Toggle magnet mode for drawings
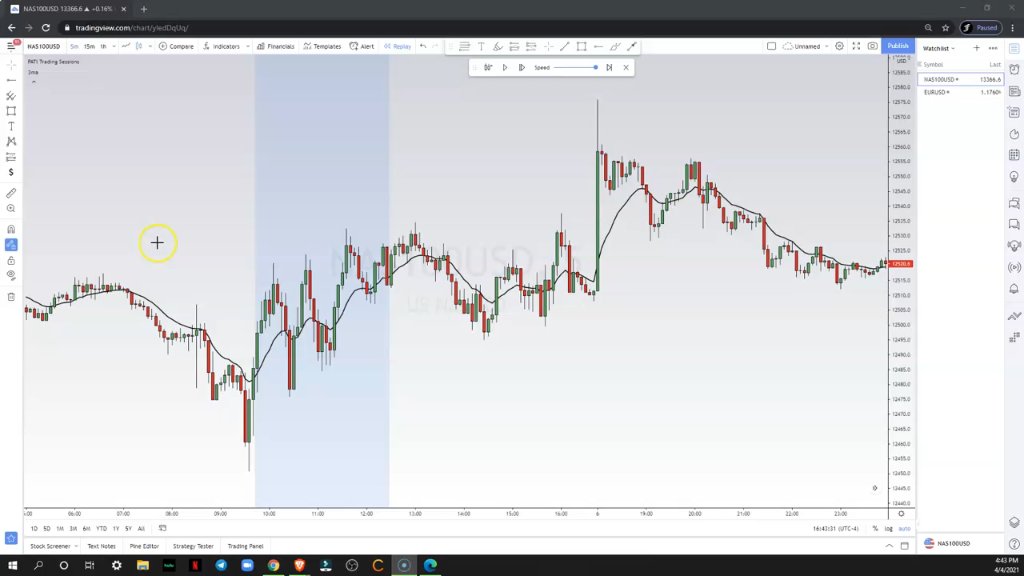 point(11,229)
